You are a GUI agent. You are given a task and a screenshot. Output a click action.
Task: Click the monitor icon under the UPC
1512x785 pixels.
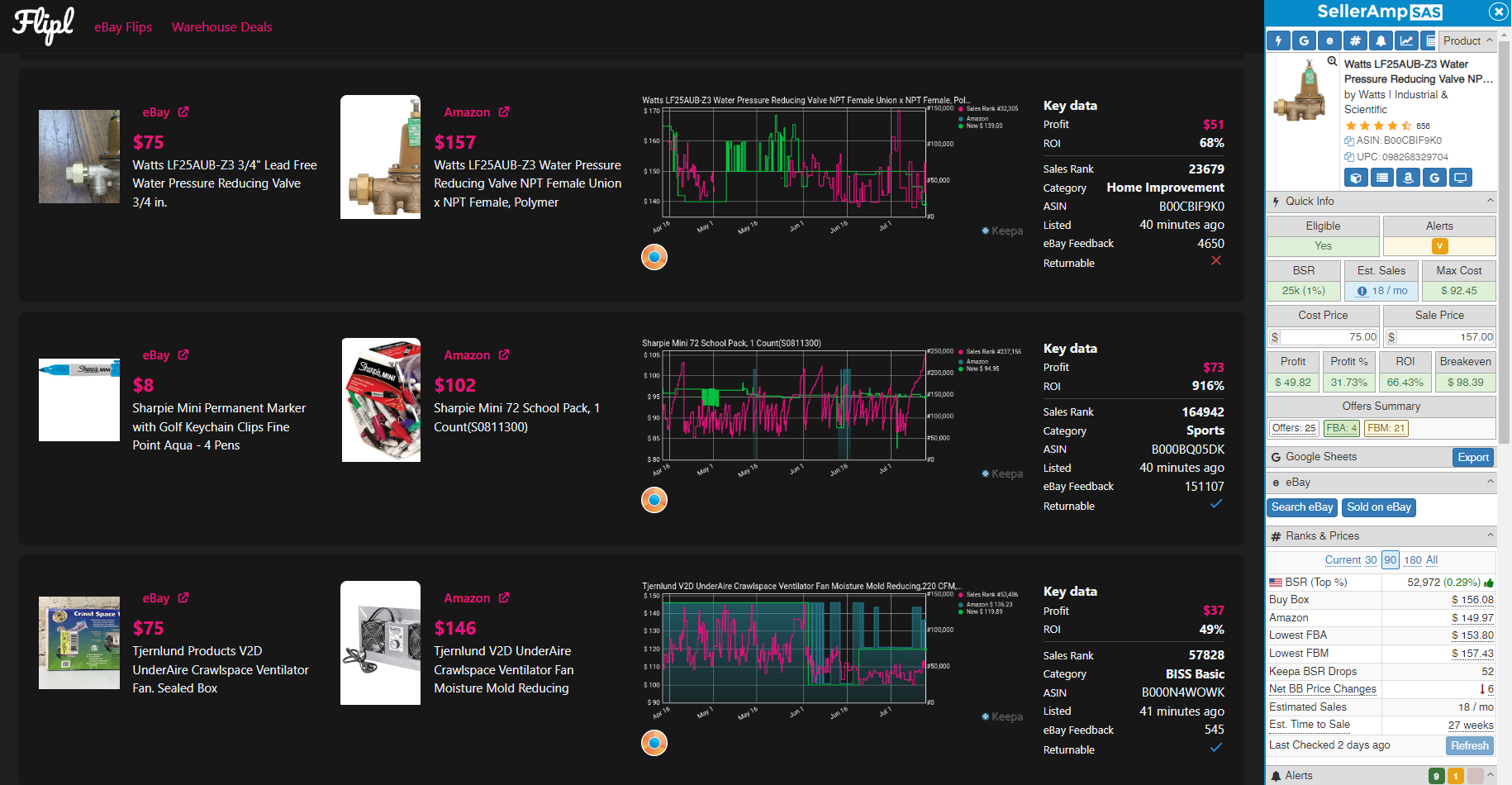click(x=1461, y=178)
